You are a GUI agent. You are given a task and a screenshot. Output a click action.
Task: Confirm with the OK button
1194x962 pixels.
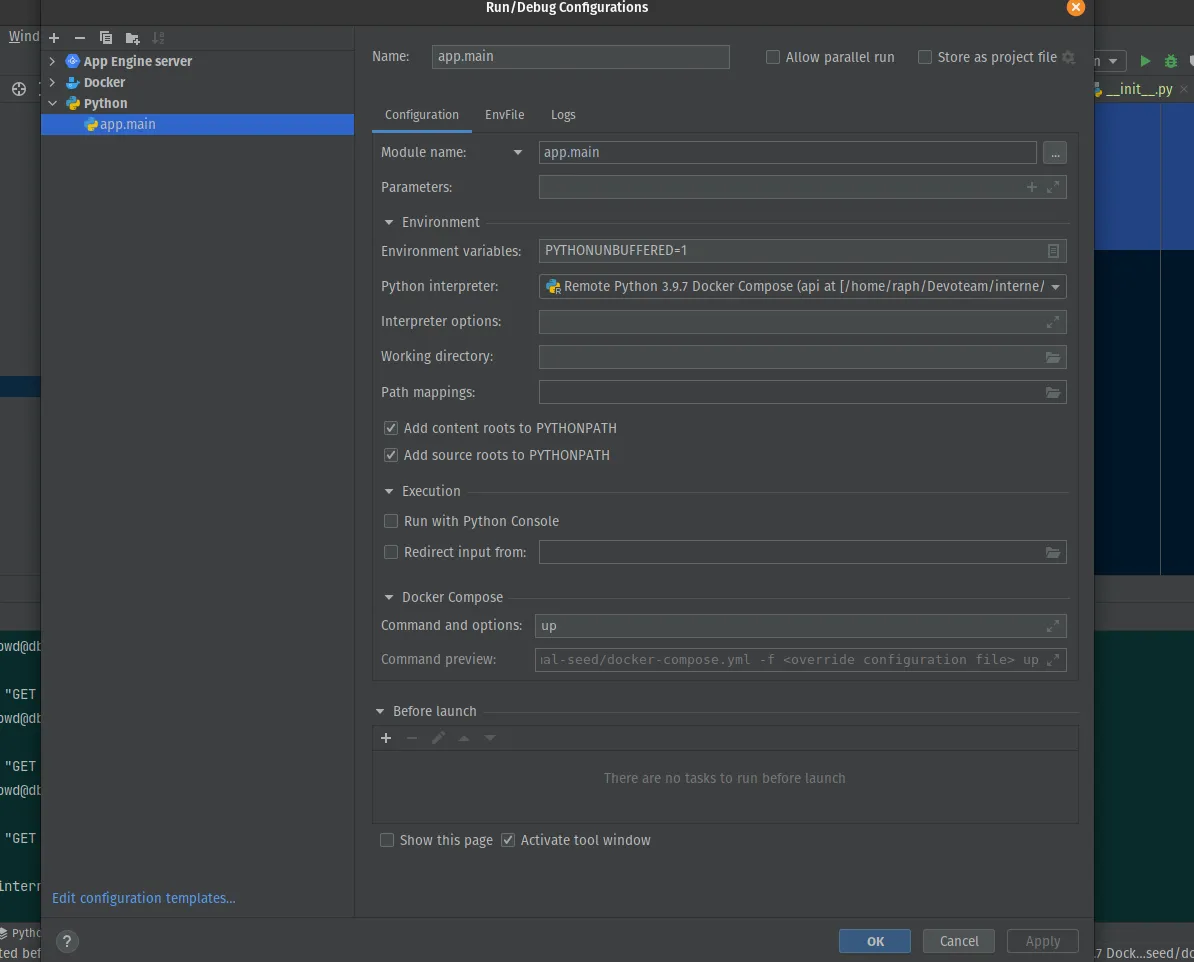875,941
